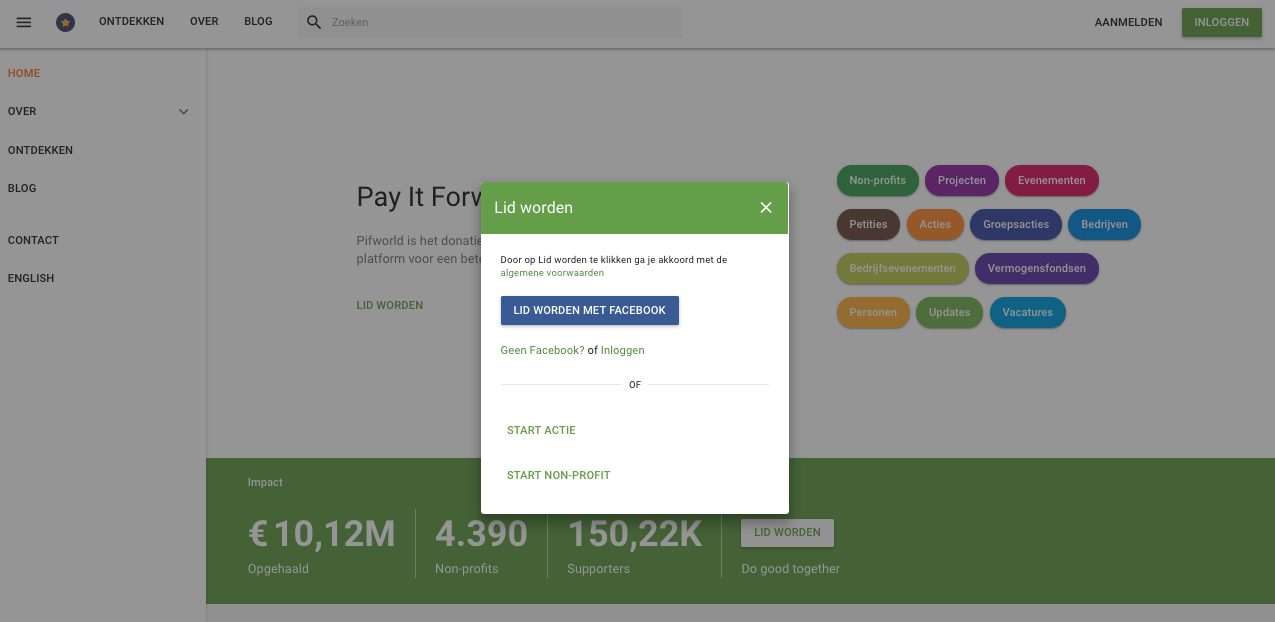Click the Do good together text

point(790,569)
